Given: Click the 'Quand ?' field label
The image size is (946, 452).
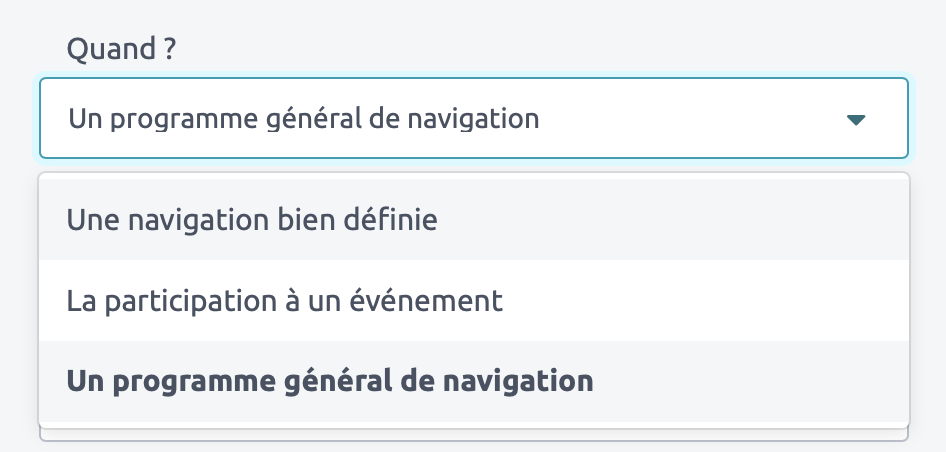Looking at the screenshot, I should 120,49.
